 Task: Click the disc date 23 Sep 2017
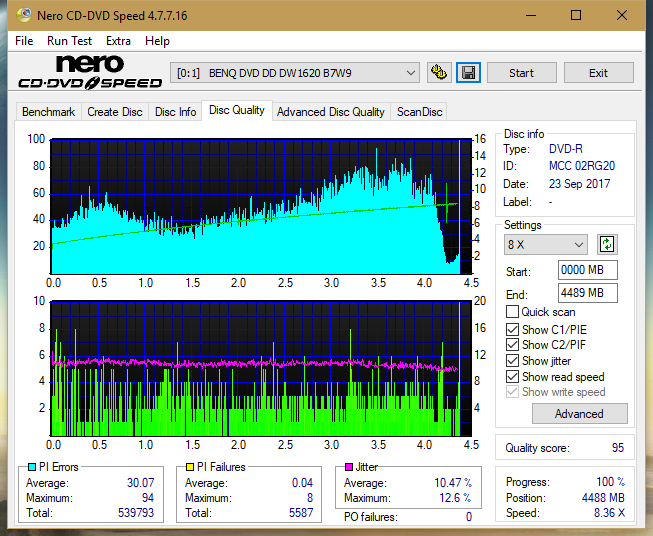579,184
